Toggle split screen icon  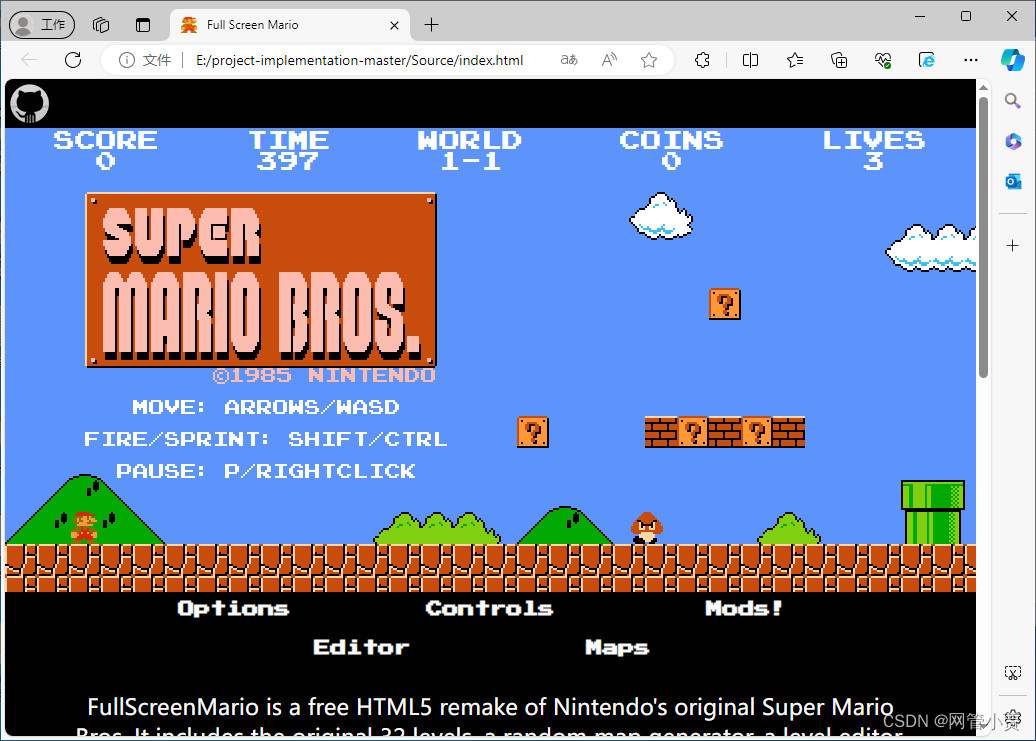coord(750,60)
